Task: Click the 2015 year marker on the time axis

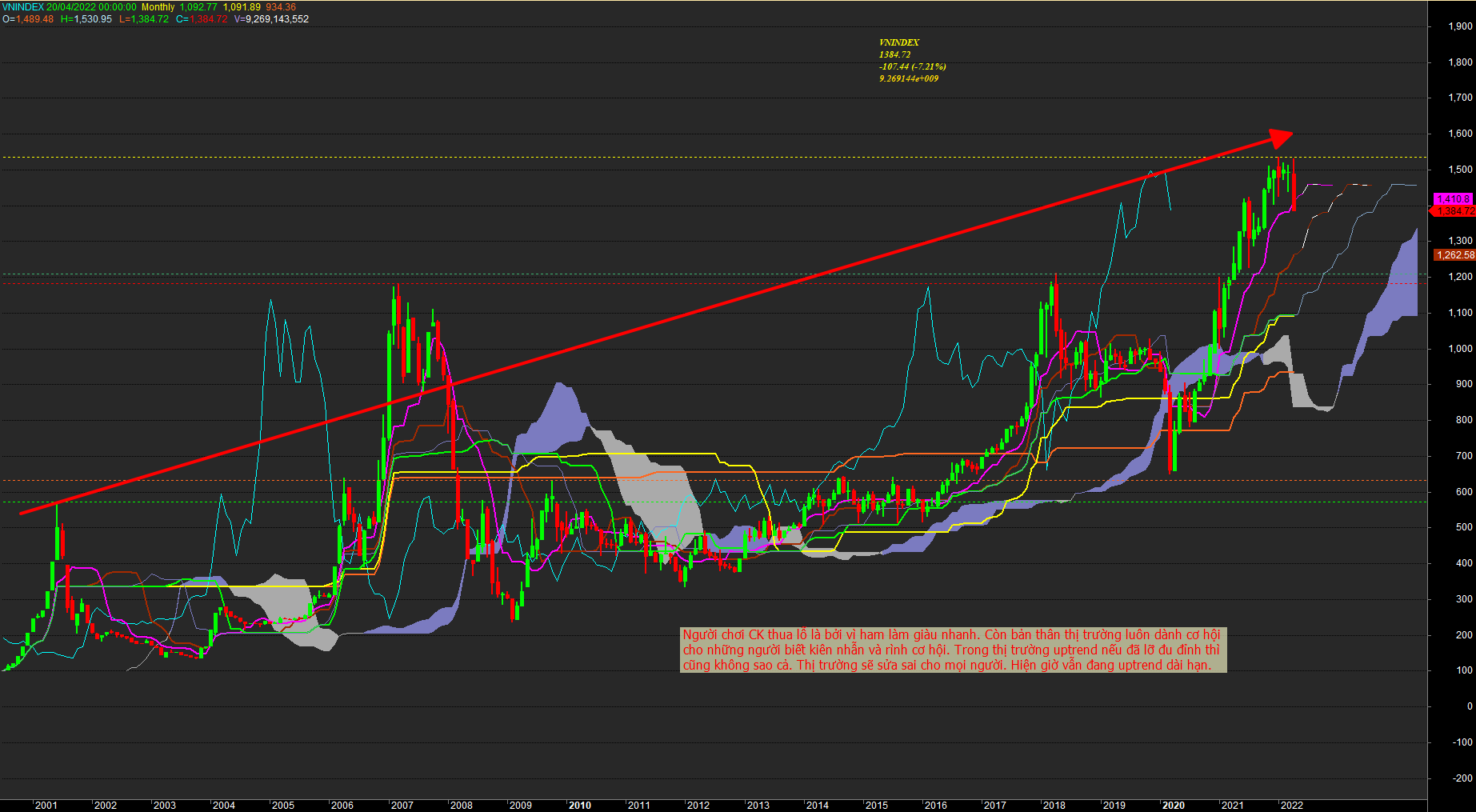Action: [877, 806]
